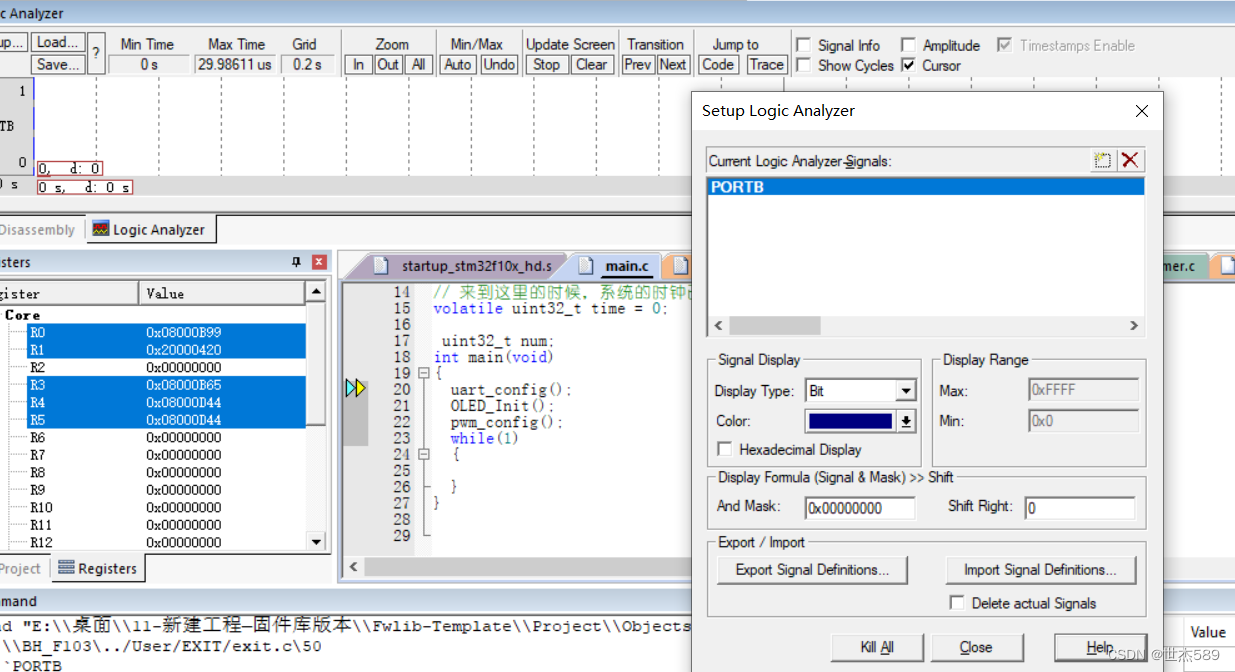Select the Zoom In button on the toolbar
The width and height of the screenshot is (1235, 672).
(x=358, y=64)
